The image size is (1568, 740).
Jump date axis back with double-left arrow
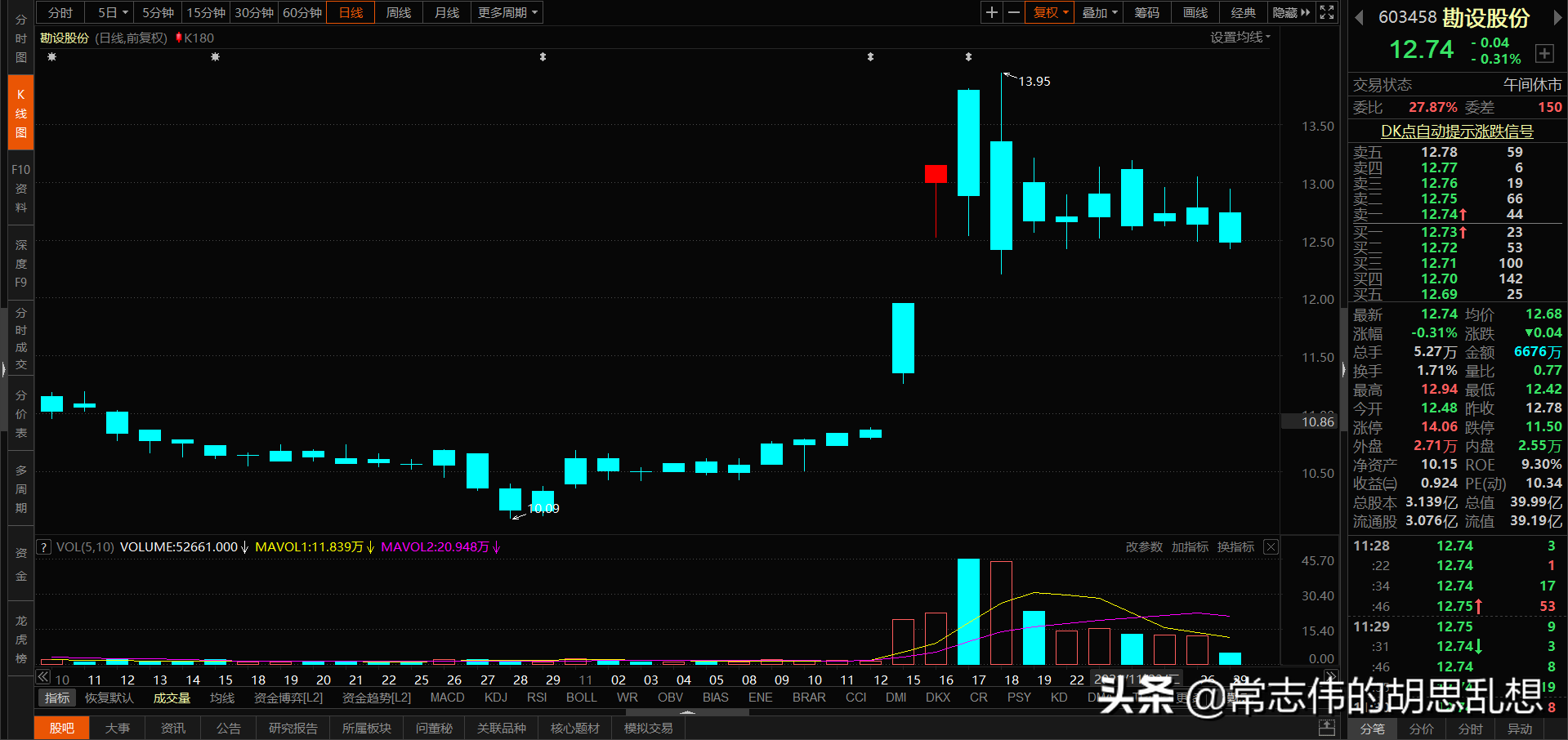click(x=43, y=676)
